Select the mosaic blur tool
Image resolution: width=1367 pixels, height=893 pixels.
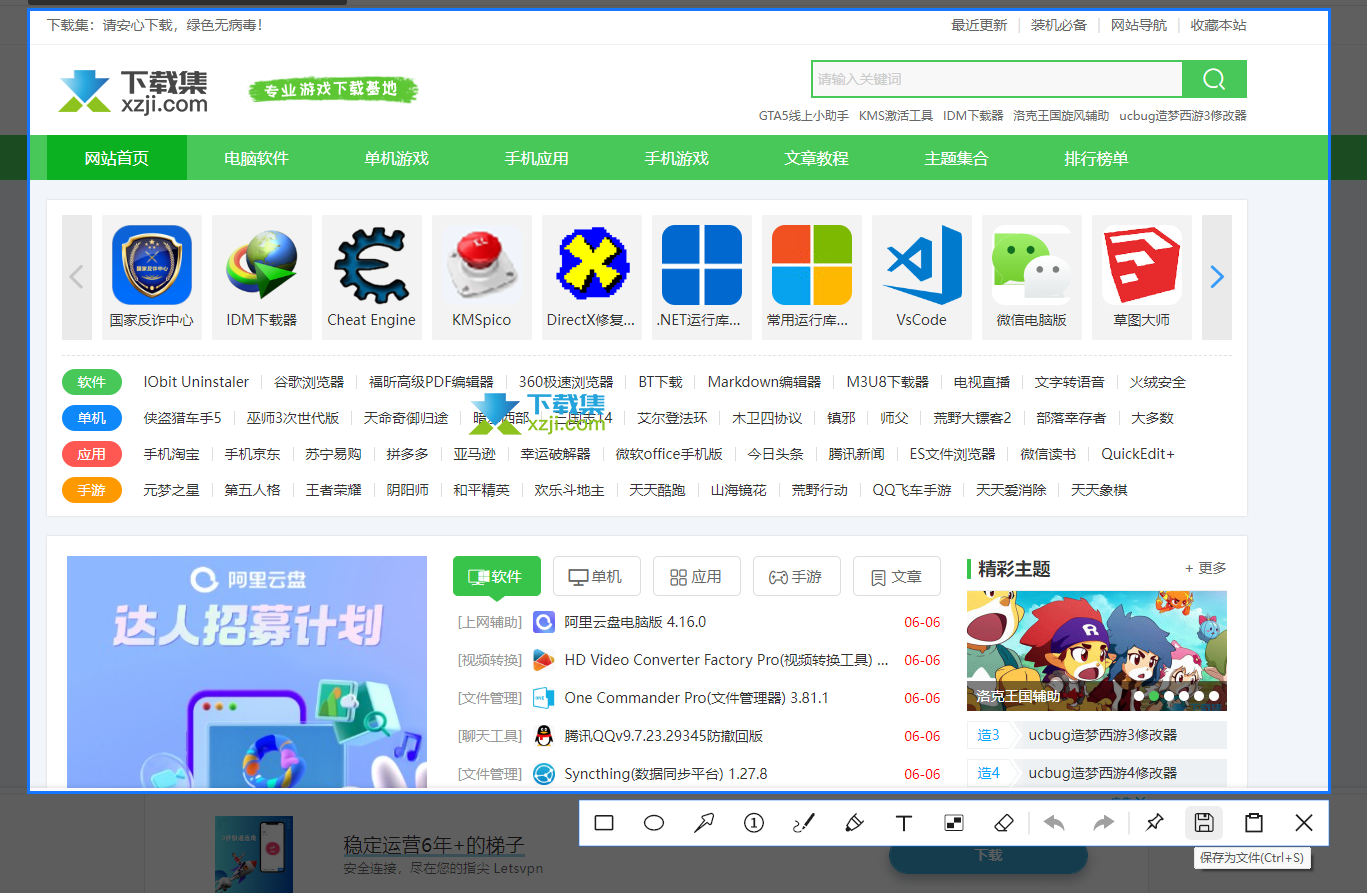(954, 823)
